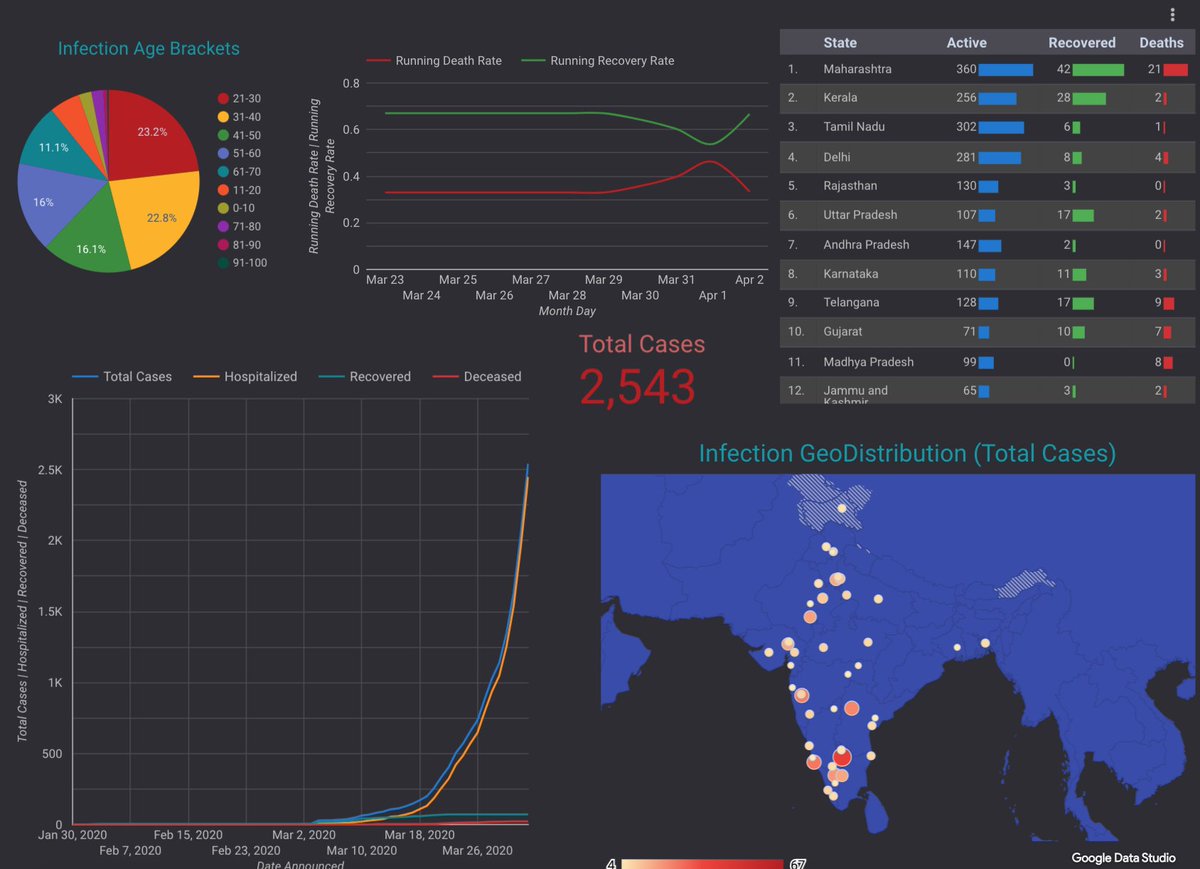Screen dimensions: 1200x869
Task: Click the 16.1% pie slice
Action: pyautogui.click(x=90, y=248)
